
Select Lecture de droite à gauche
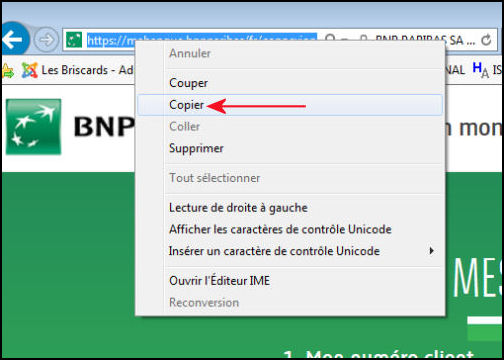click(289, 208)
